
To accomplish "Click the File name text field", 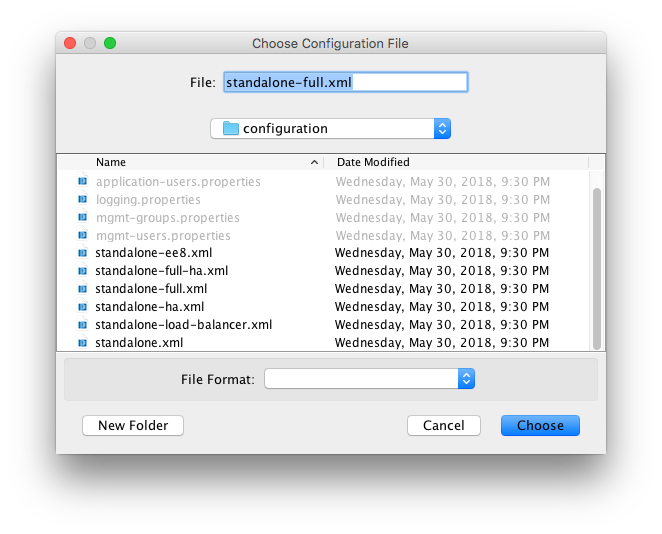I will click(x=345, y=82).
